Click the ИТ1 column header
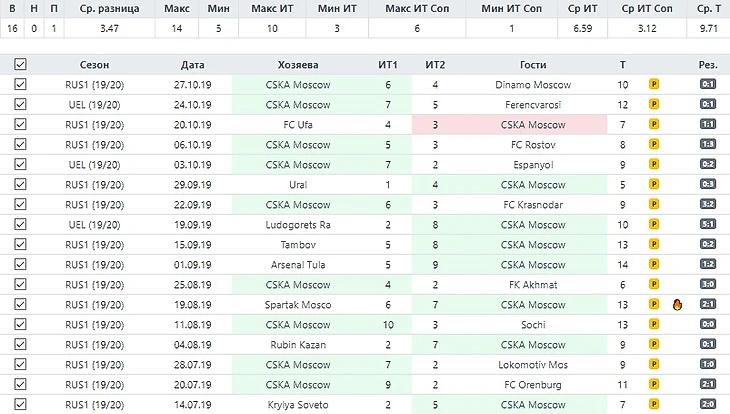The height and width of the screenshot is (414, 730). point(388,65)
